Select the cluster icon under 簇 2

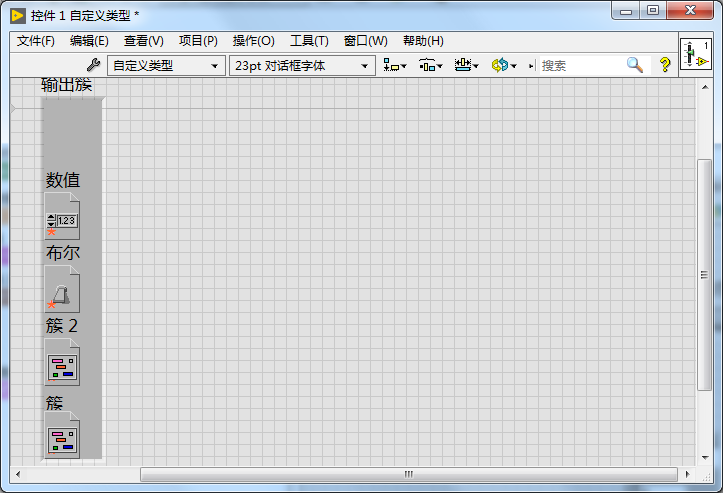pos(62,362)
